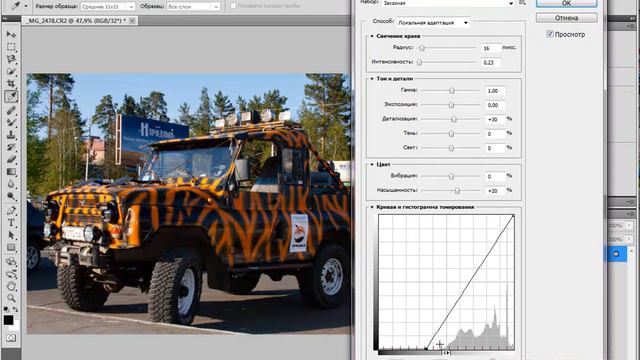Screen dimensions: 640x360
Task: Select the Hand tool
Action: click(x=11, y=286)
